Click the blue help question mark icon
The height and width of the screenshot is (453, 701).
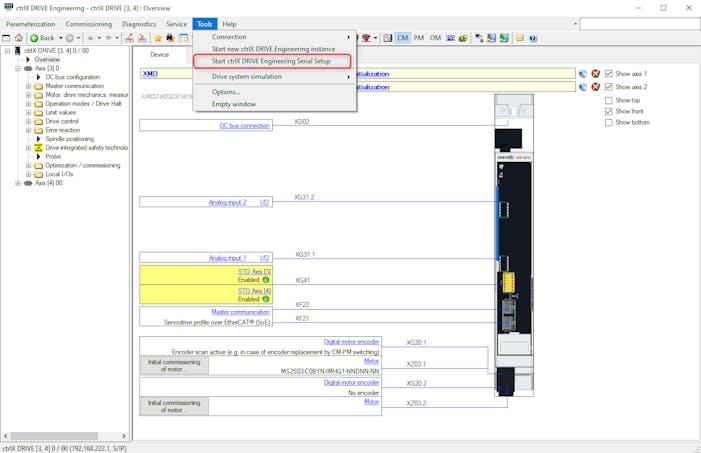click(533, 38)
